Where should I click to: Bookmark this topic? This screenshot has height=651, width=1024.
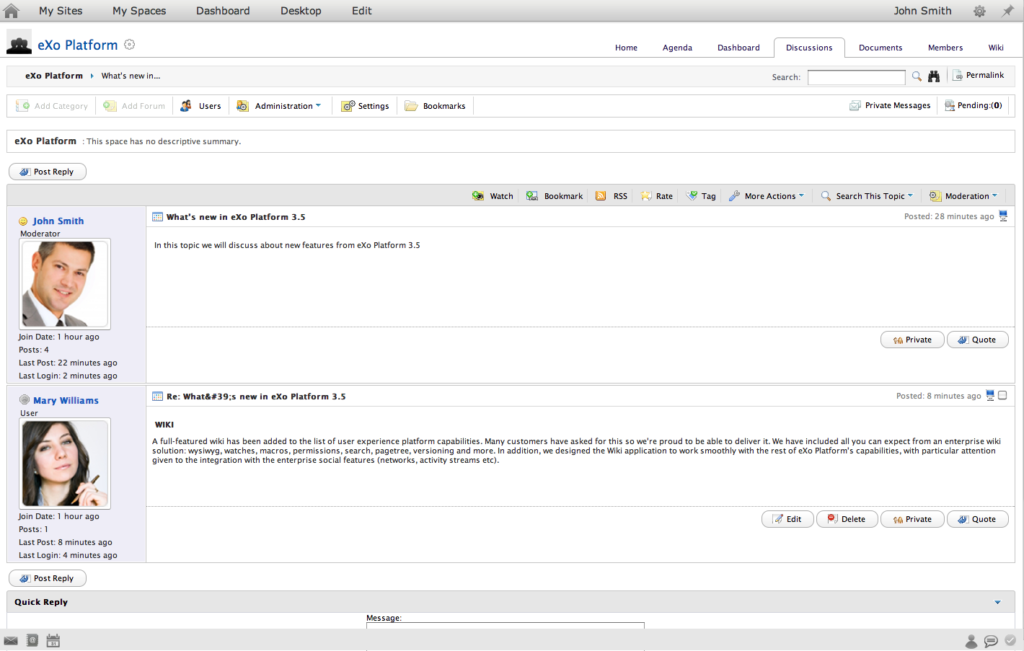point(554,196)
